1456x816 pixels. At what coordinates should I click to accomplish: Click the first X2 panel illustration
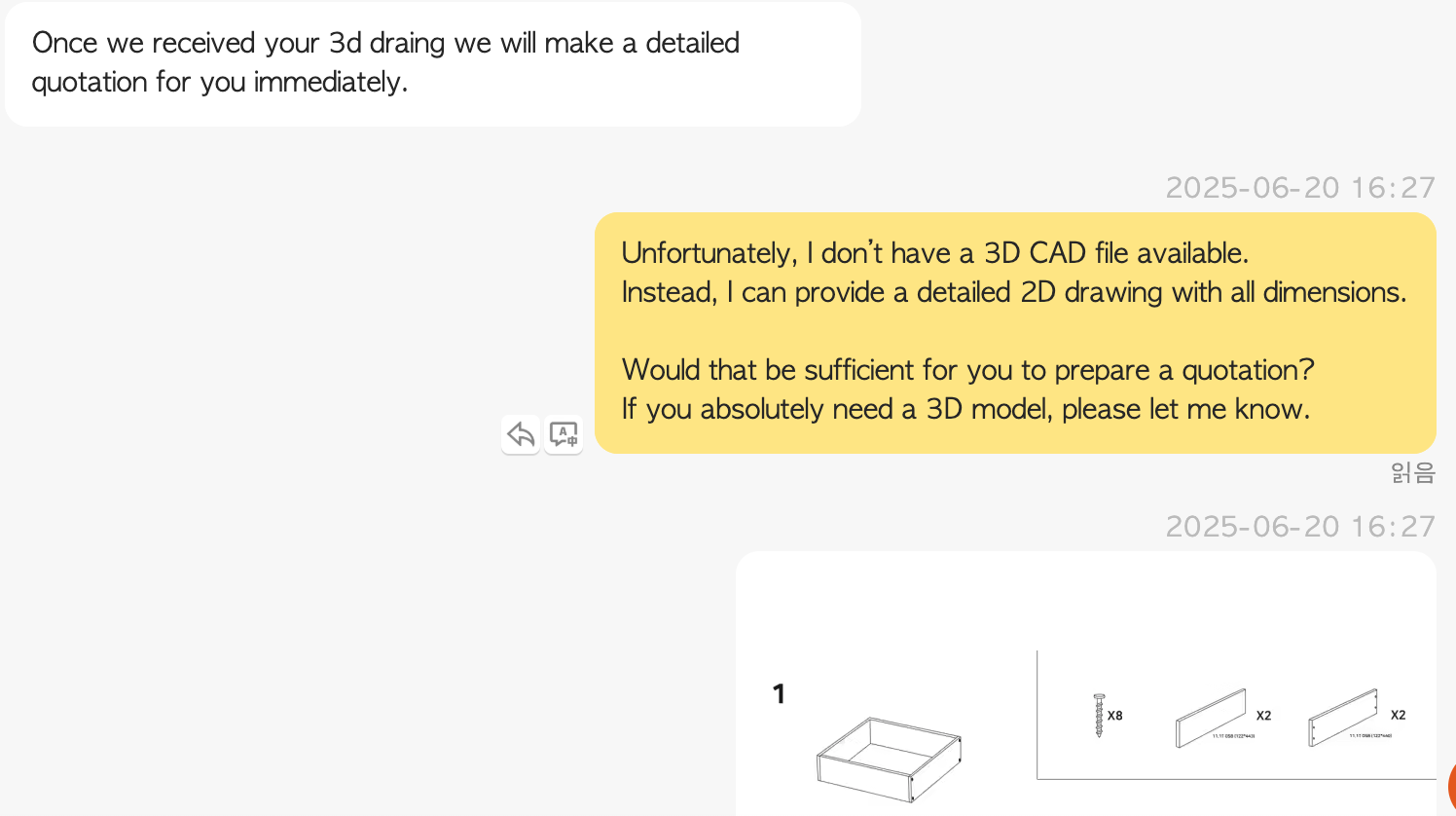coord(1211,719)
